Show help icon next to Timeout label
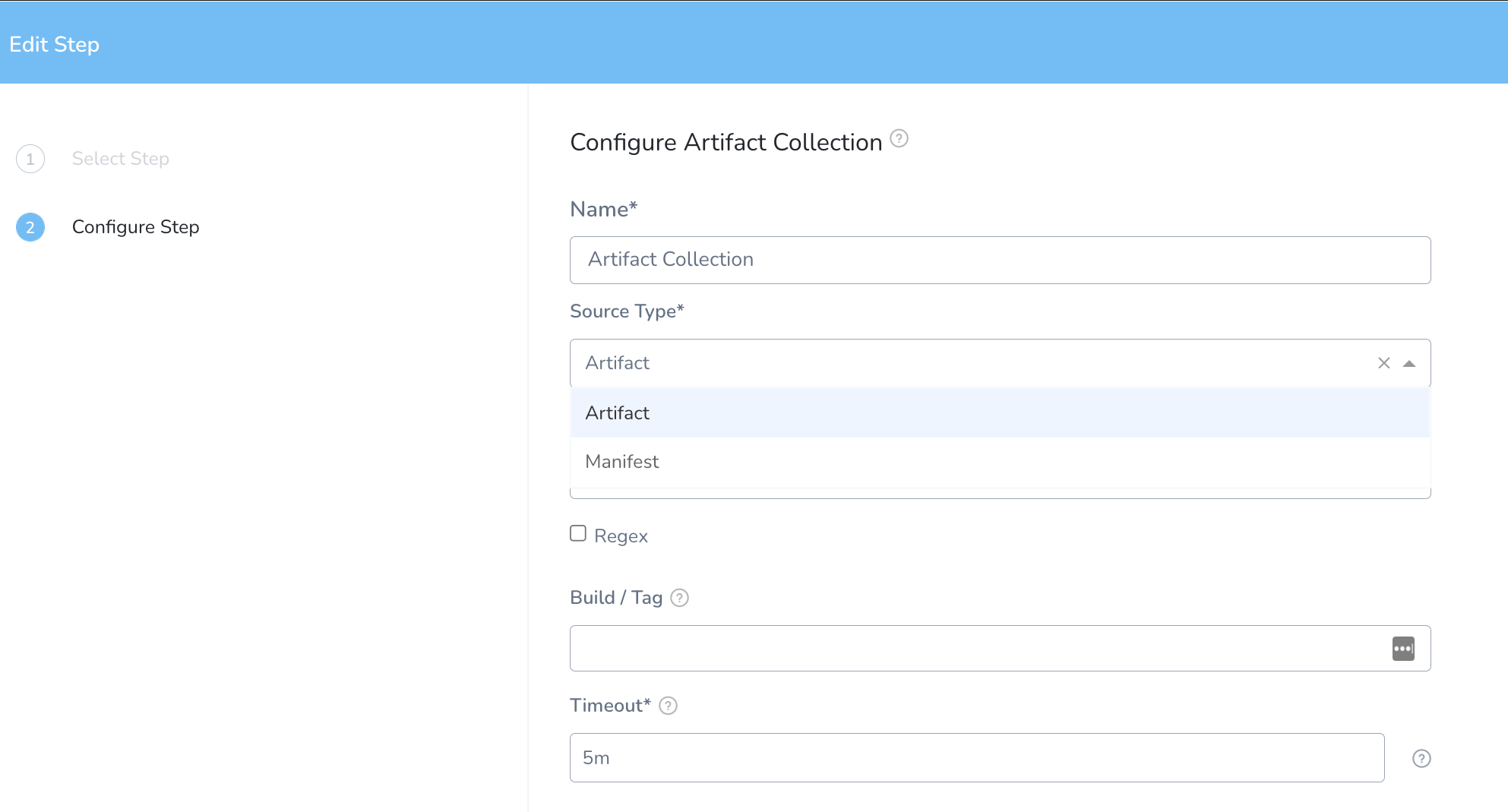Viewport: 1508px width, 812px height. tap(668, 706)
